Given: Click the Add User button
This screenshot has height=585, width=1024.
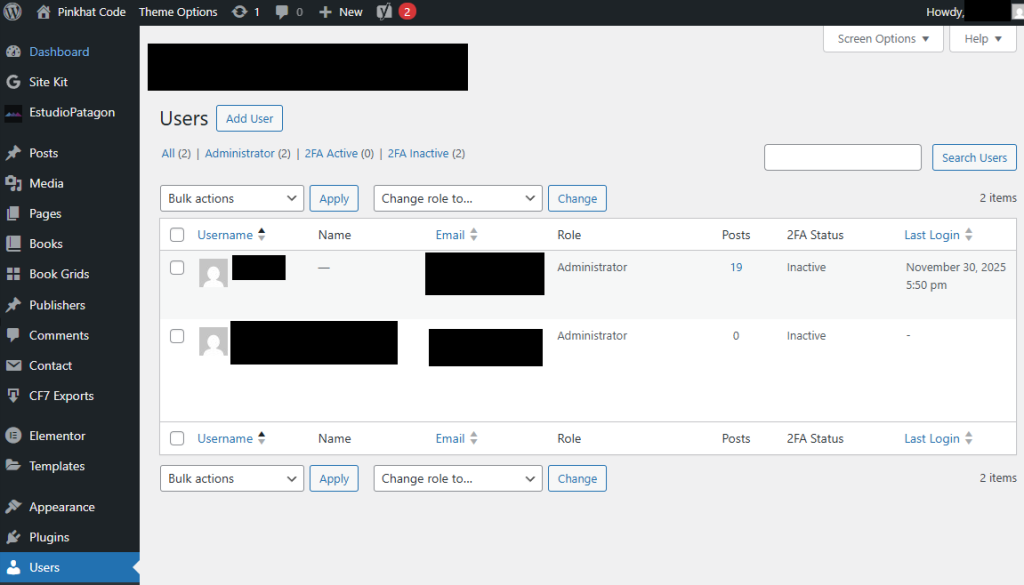Looking at the screenshot, I should [x=249, y=118].
